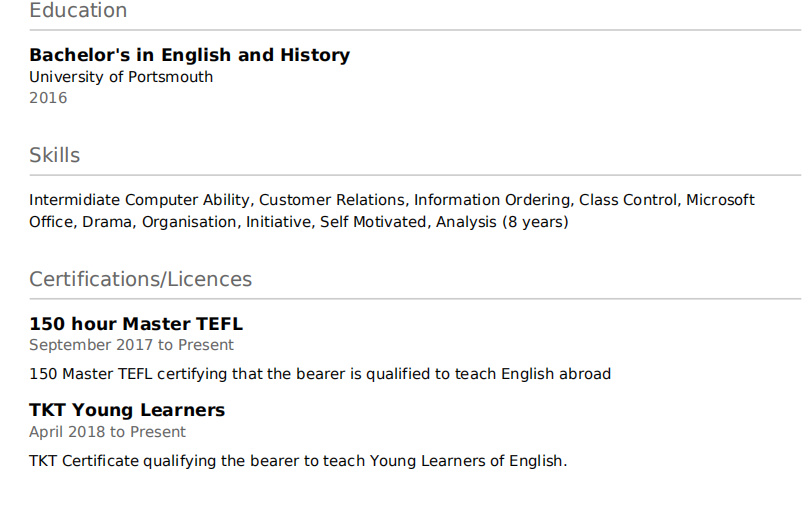The image size is (806, 507).
Task: Click the Skills section heading
Action: coord(54,156)
